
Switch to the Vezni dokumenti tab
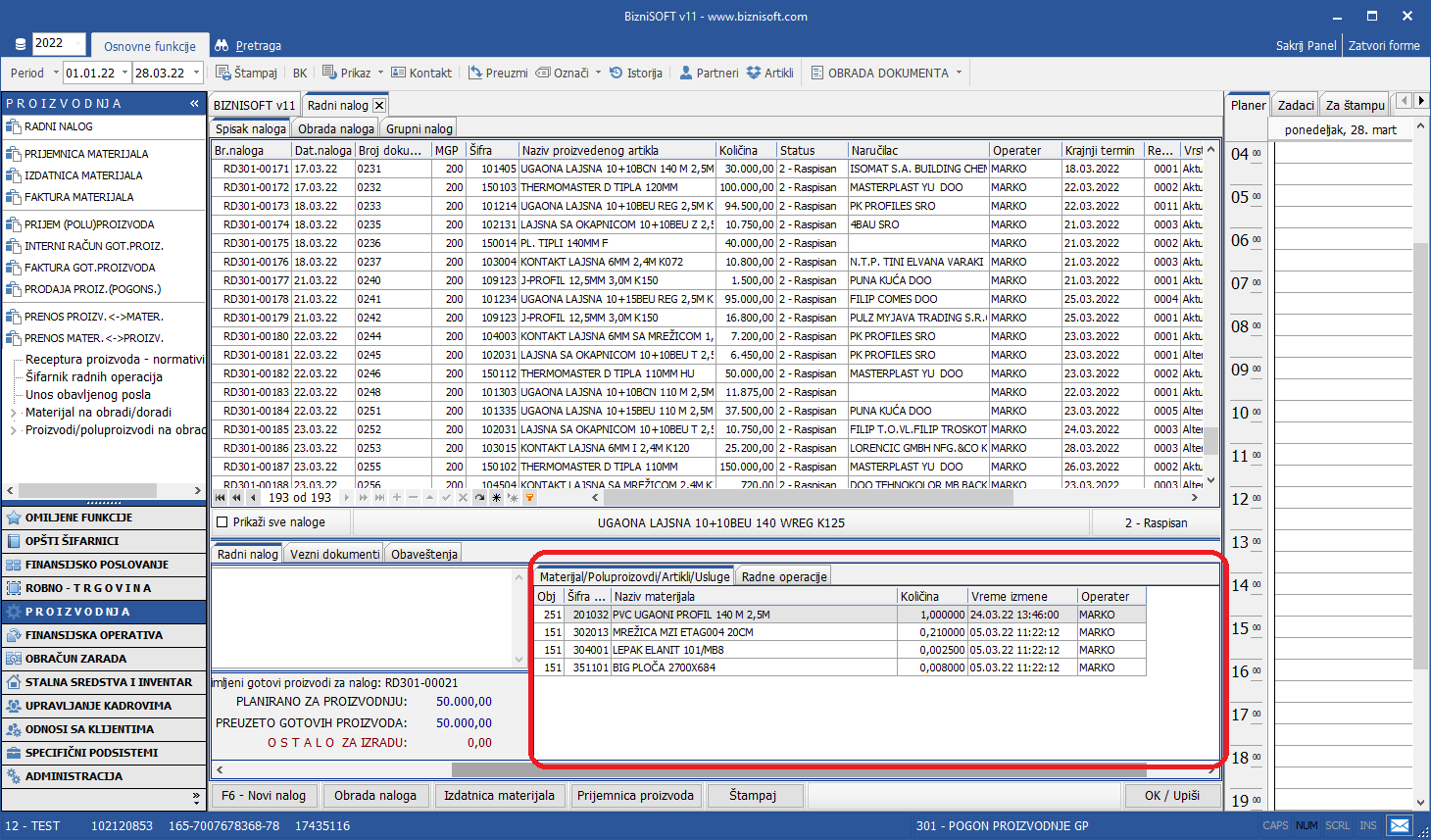334,554
